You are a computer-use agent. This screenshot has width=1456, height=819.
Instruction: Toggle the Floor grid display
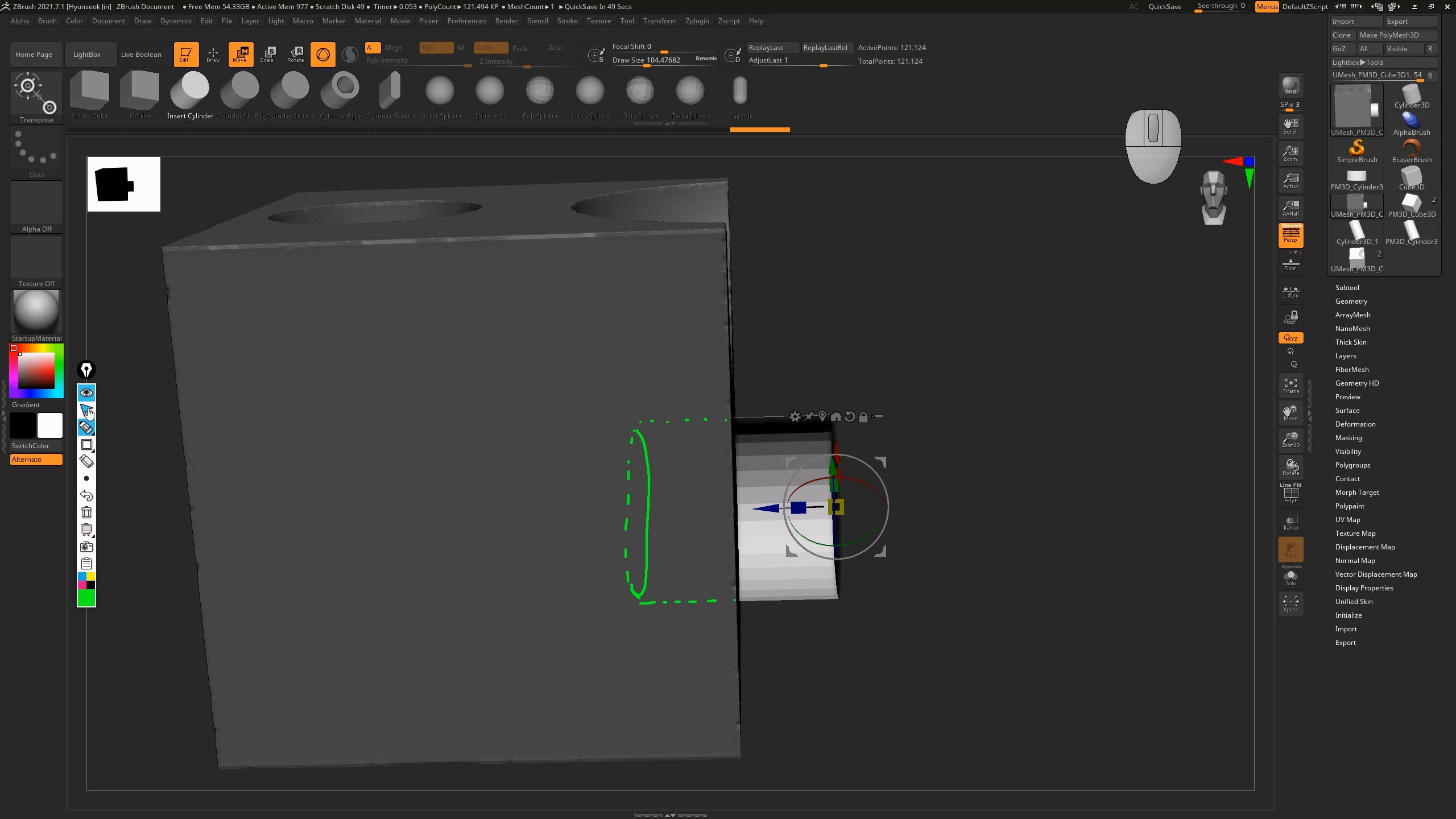pos(1290,263)
